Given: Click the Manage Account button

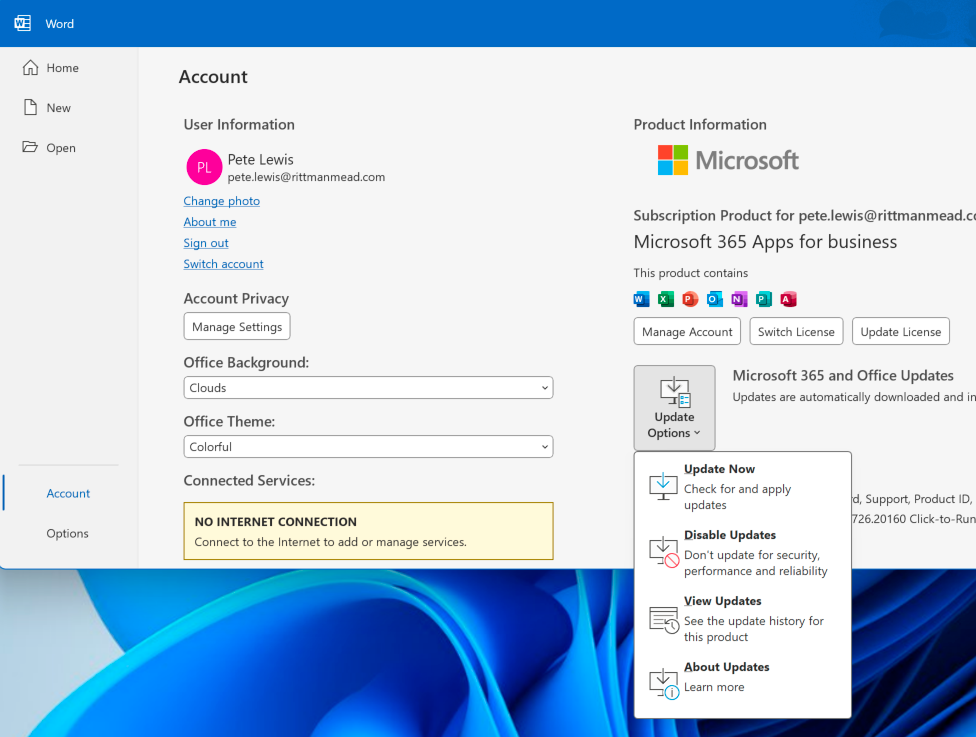Looking at the screenshot, I should pyautogui.click(x=687, y=332).
